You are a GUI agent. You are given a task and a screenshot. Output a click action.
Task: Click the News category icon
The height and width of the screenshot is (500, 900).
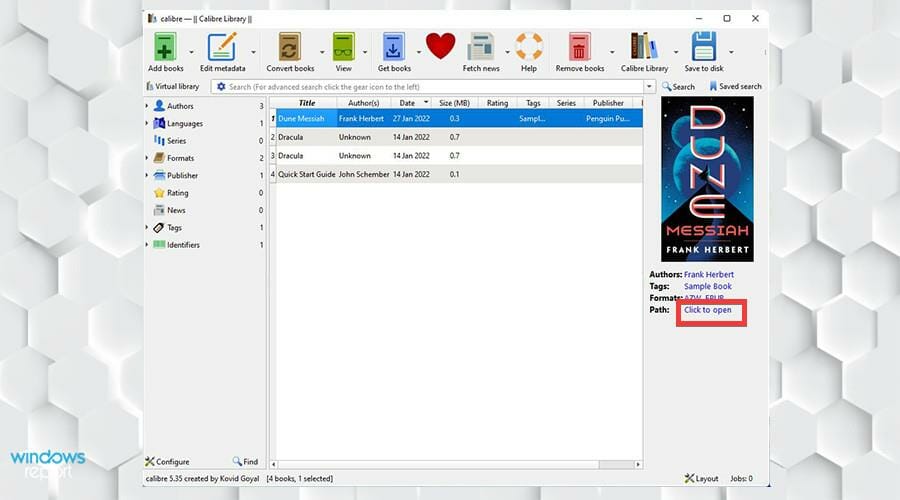(160, 210)
